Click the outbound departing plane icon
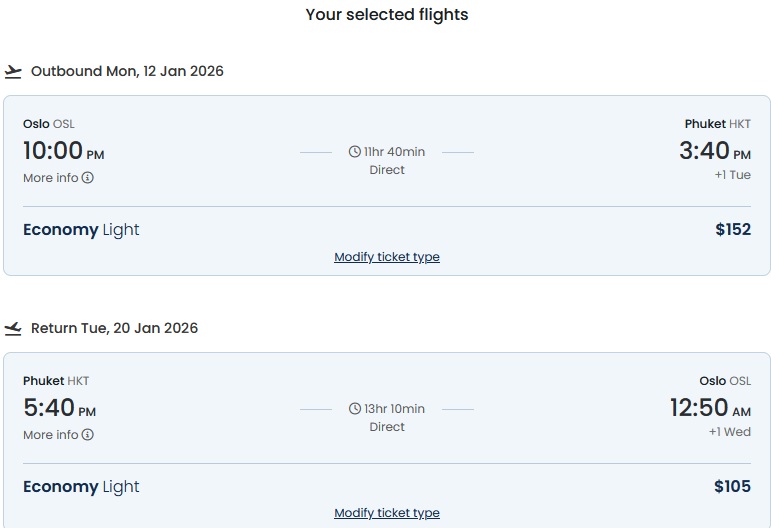Viewport: 771px width, 528px height. pyautogui.click(x=13, y=72)
